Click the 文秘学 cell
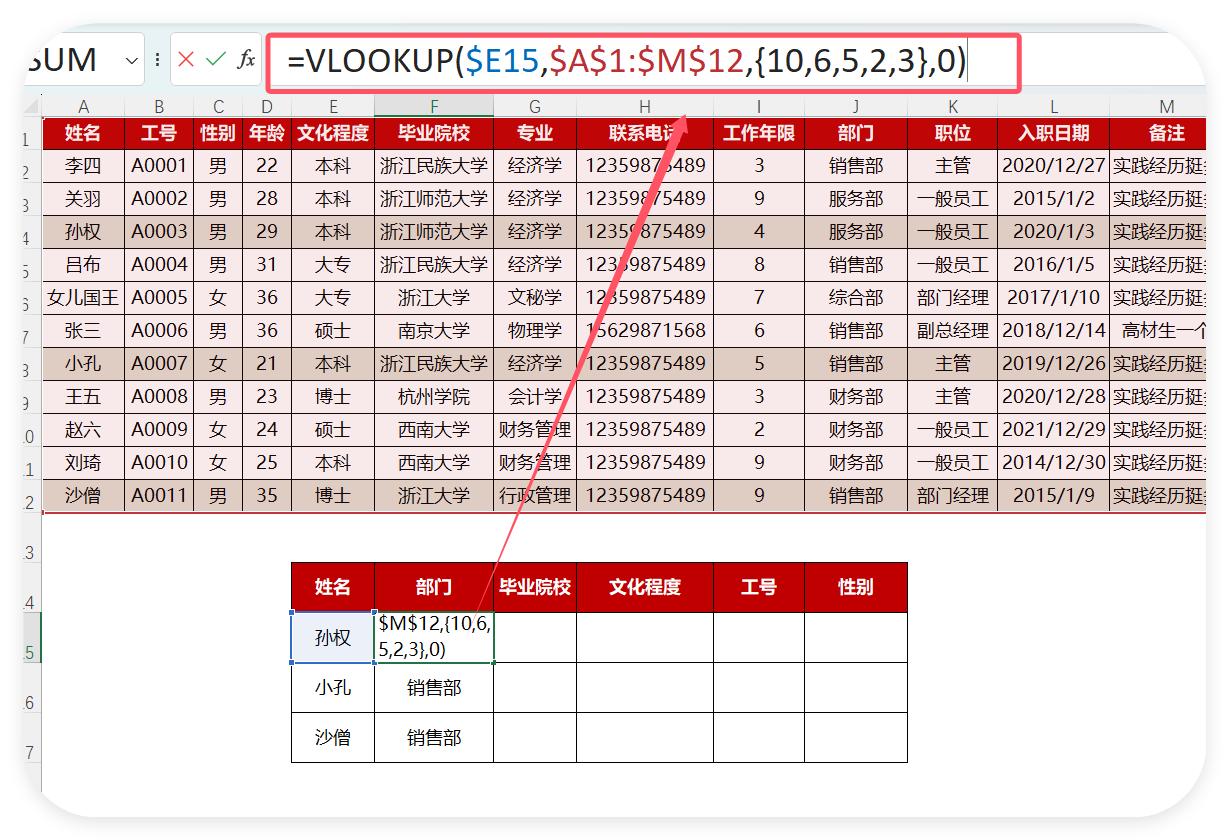This screenshot has height=840, width=1229. point(535,298)
